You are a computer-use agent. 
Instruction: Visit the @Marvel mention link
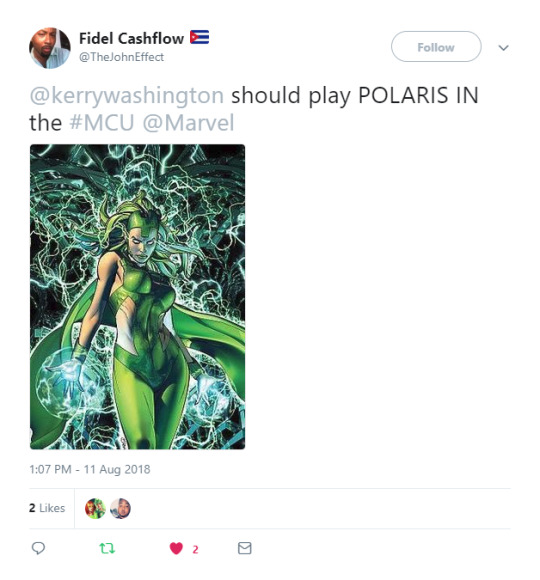[x=188, y=123]
